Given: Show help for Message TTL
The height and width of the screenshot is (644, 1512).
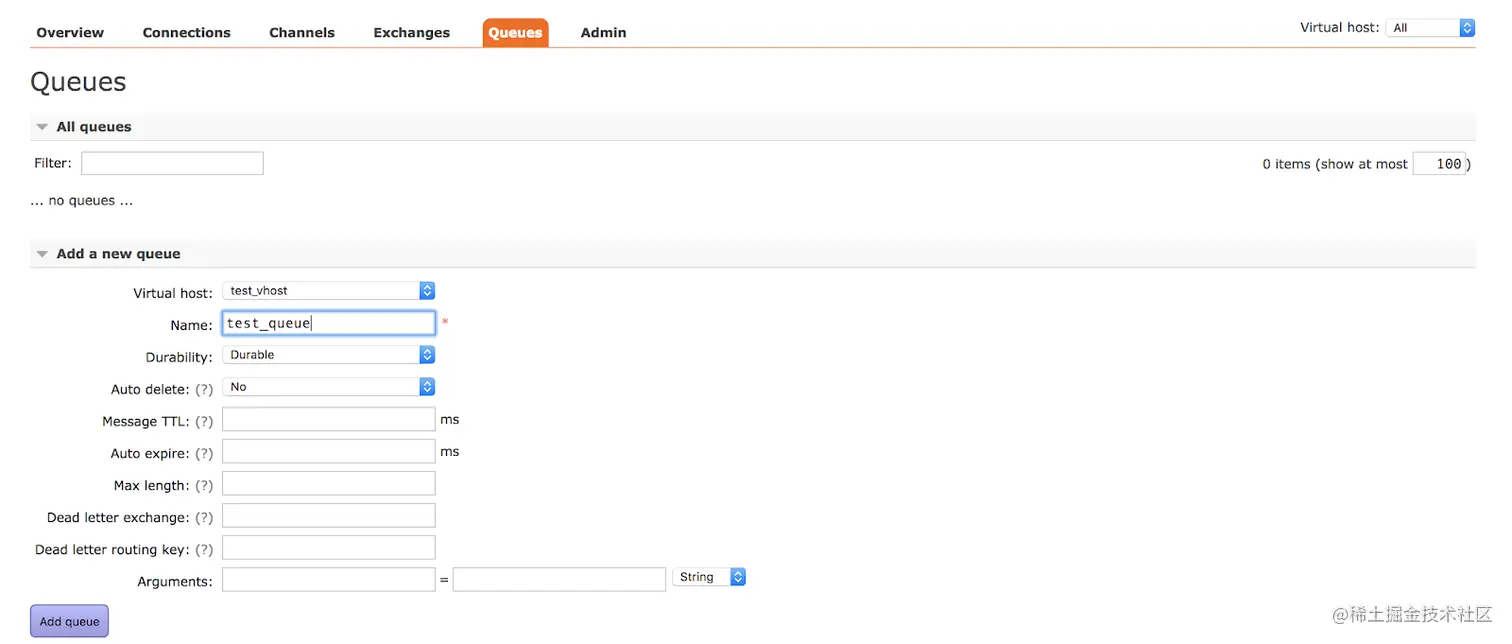Looking at the screenshot, I should 204,421.
